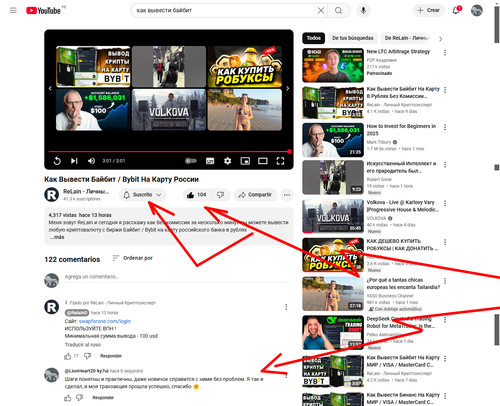Image resolution: width=500 pixels, height=406 pixels.
Task: Mute the player volume
Action: 91,161
